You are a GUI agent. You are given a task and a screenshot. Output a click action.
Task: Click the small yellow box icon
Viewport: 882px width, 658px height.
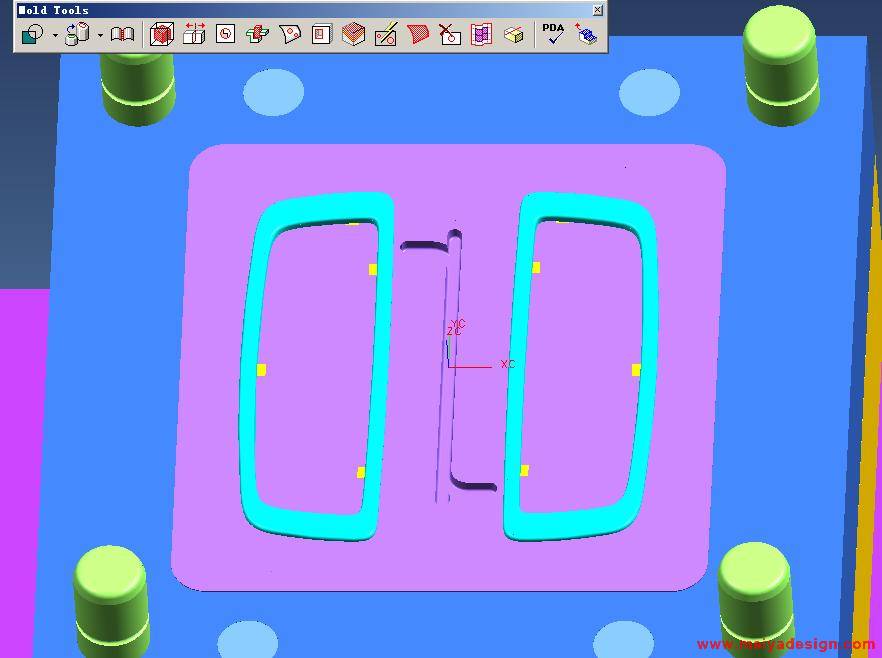click(x=513, y=35)
